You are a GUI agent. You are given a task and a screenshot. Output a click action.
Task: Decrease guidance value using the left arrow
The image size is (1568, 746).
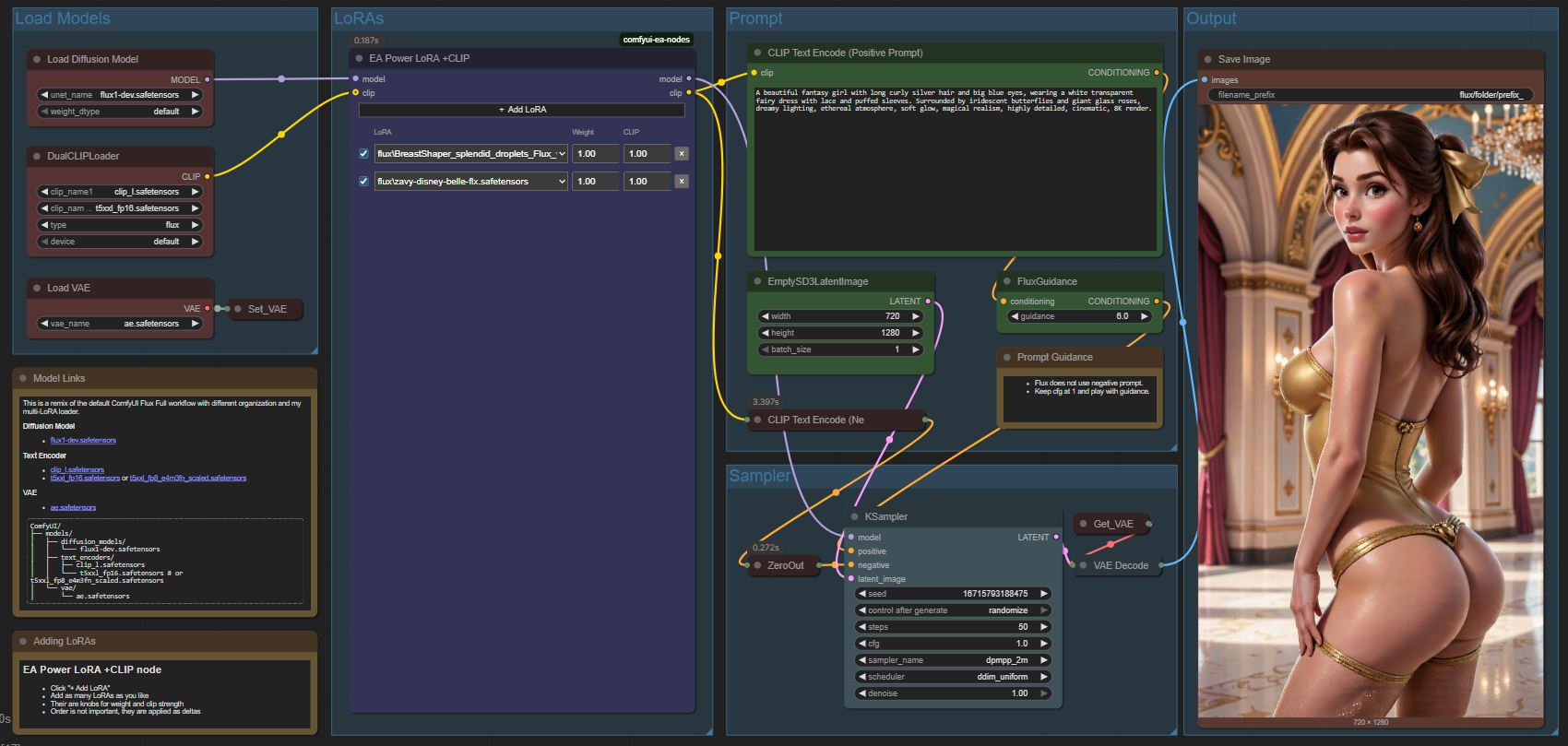coord(1015,316)
